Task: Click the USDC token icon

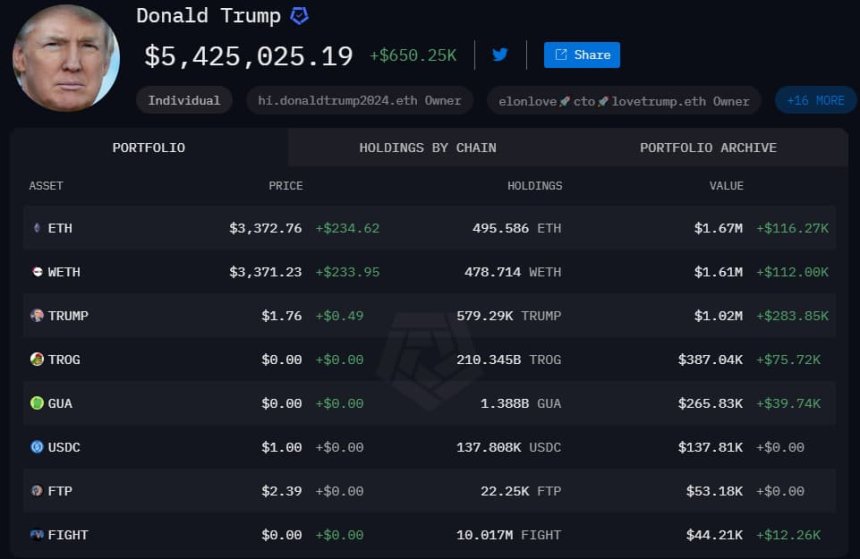Action: (38, 447)
